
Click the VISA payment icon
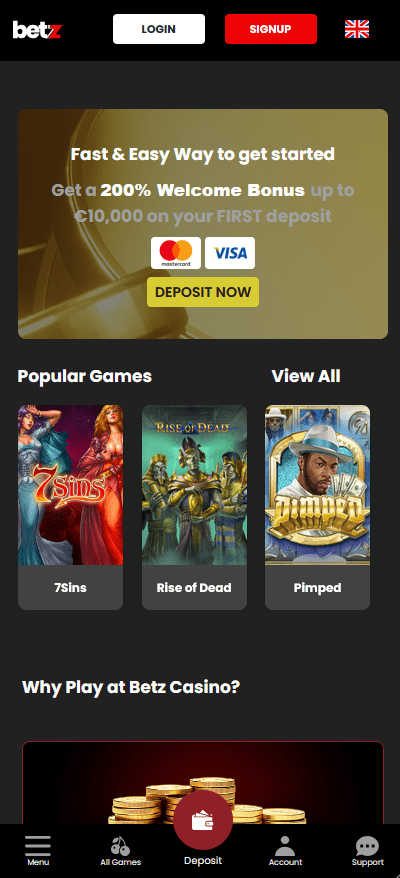coord(230,253)
